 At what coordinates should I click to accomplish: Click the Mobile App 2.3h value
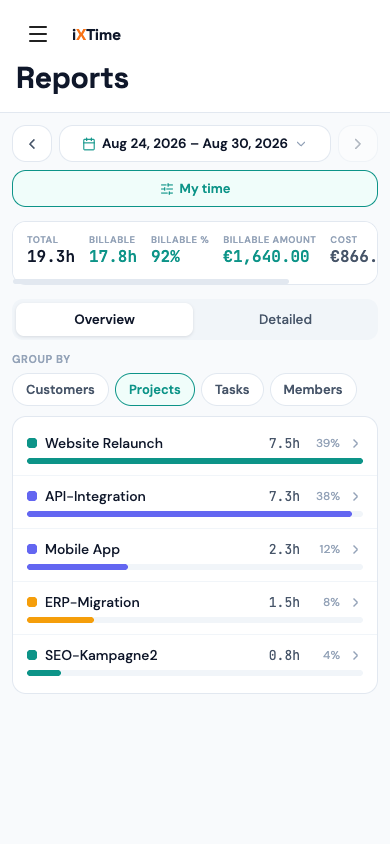point(284,549)
